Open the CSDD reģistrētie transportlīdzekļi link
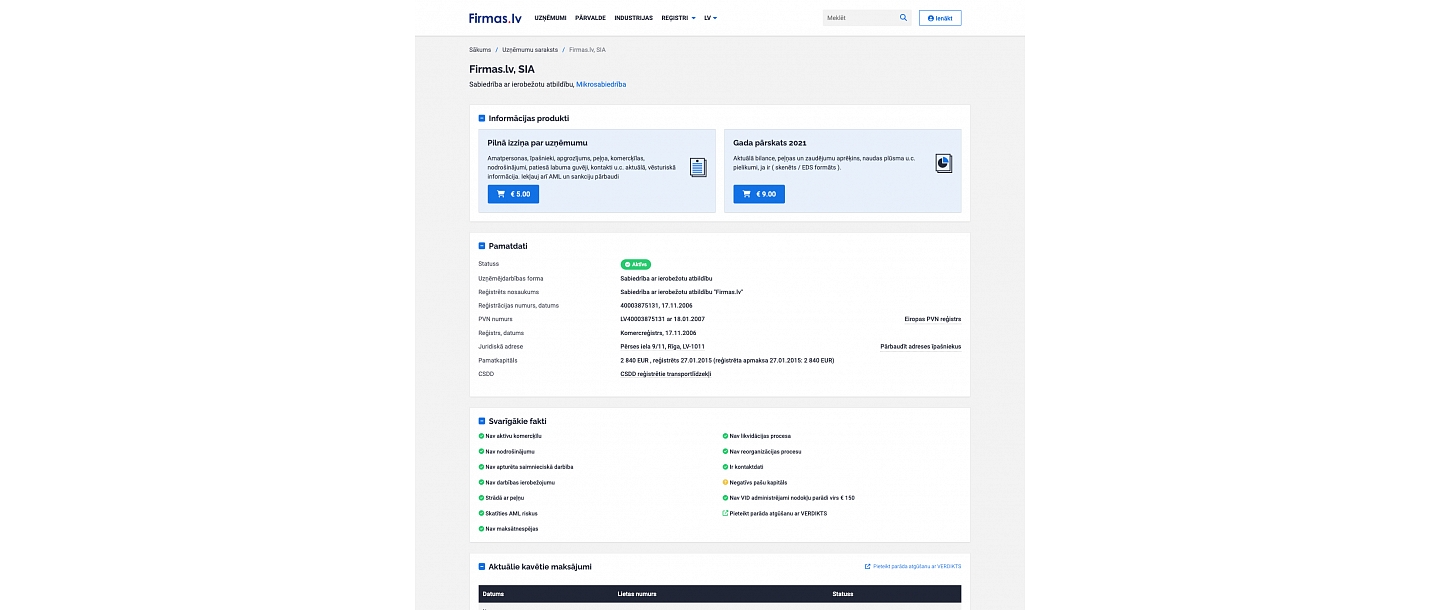Viewport: 1440px width, 610px height. pyautogui.click(x=665, y=374)
